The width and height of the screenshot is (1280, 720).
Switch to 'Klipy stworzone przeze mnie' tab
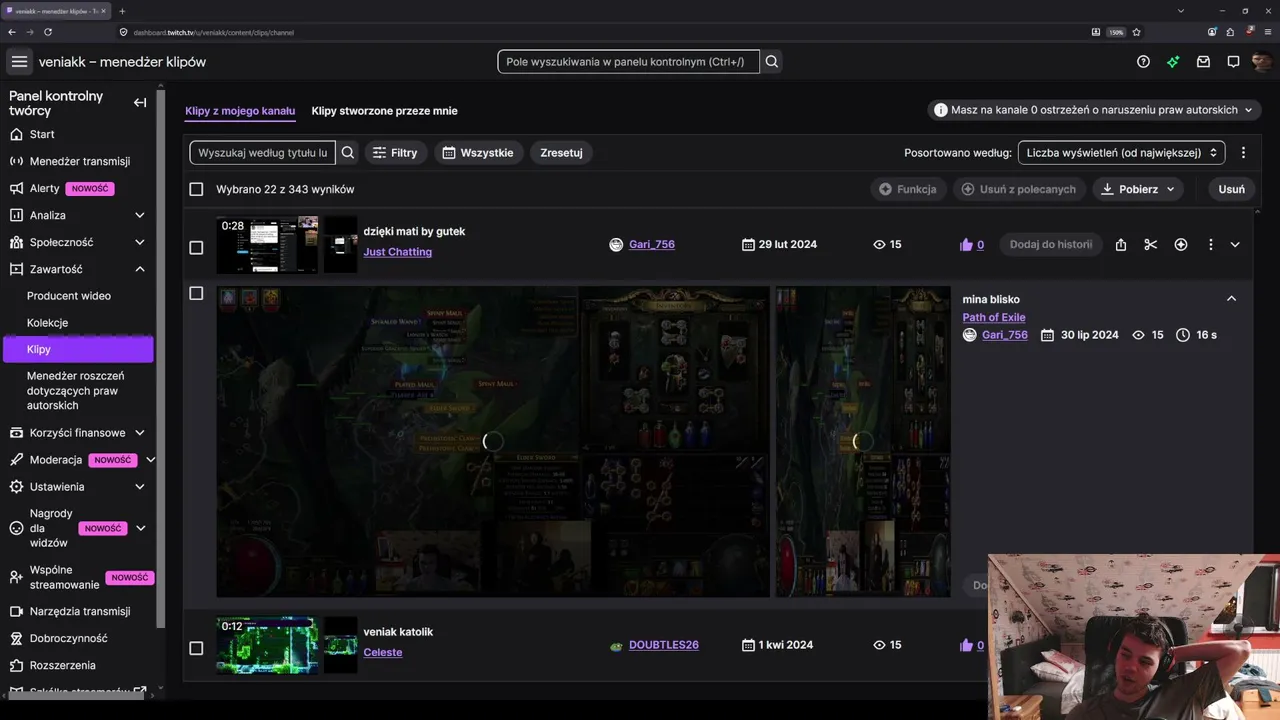pos(384,111)
